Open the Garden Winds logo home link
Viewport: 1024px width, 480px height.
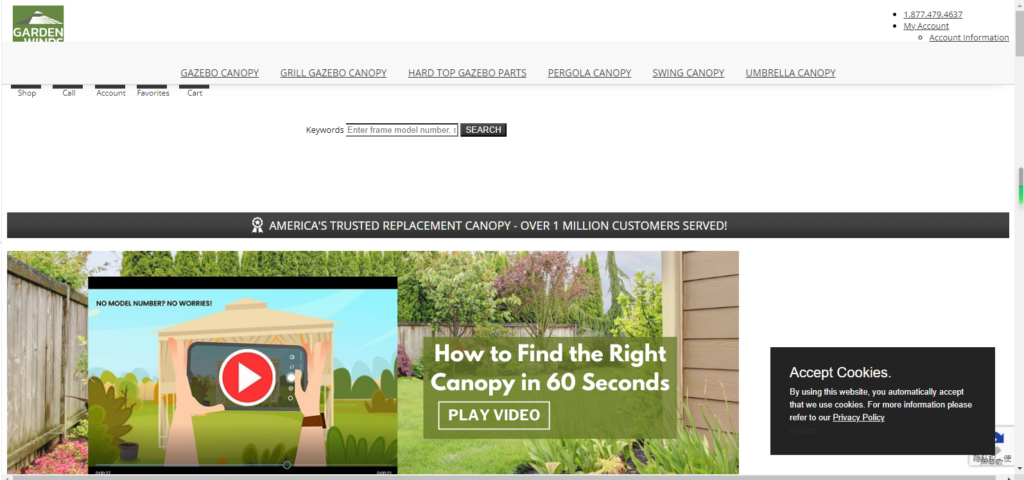tap(39, 24)
